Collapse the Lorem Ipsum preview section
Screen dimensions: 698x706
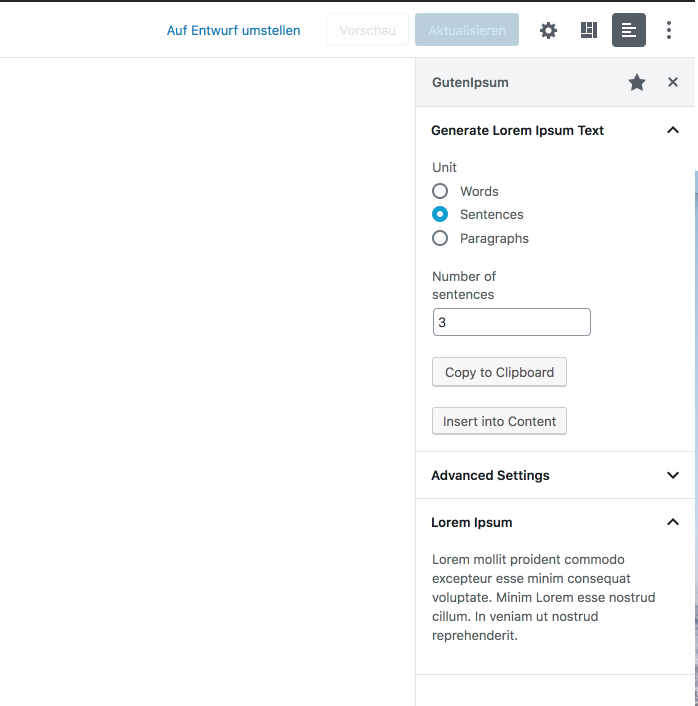coord(555,522)
